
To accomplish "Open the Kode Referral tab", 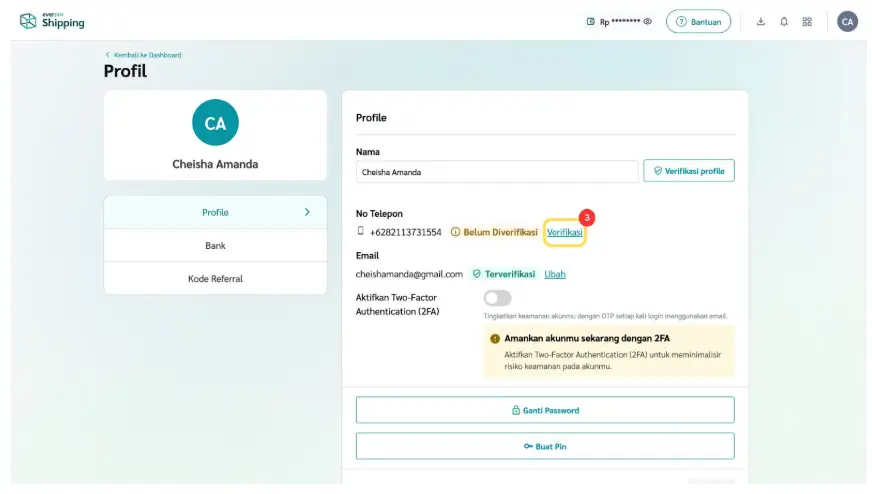I will tap(215, 278).
